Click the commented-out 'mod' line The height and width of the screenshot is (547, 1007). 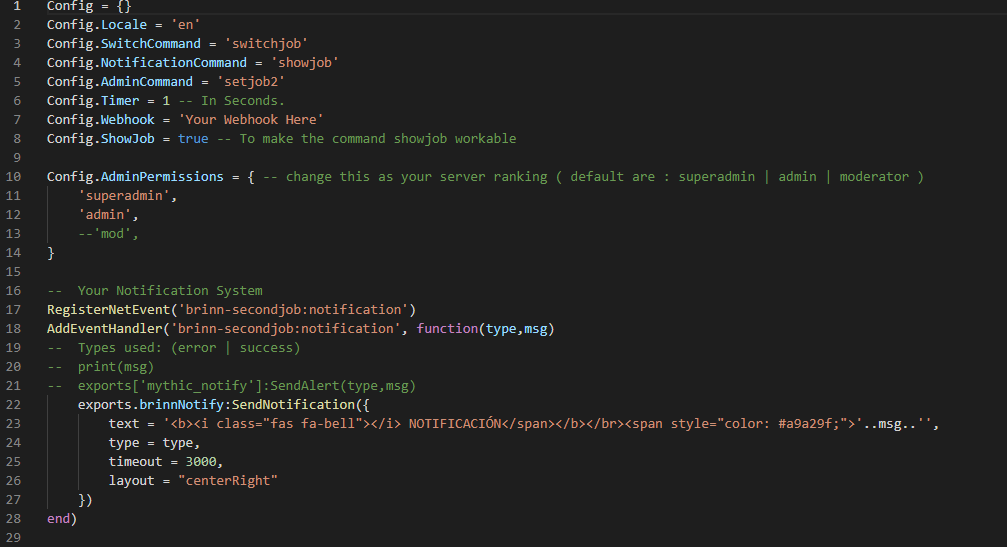coord(109,234)
